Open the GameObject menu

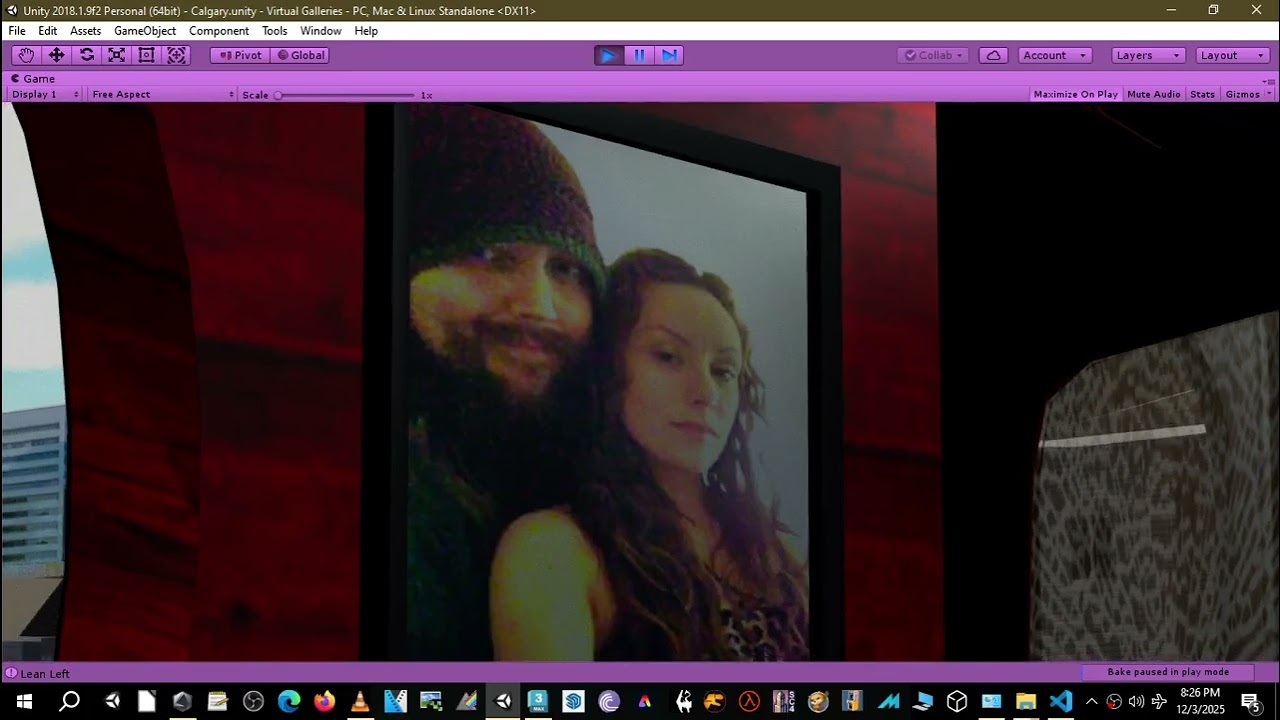[145, 31]
